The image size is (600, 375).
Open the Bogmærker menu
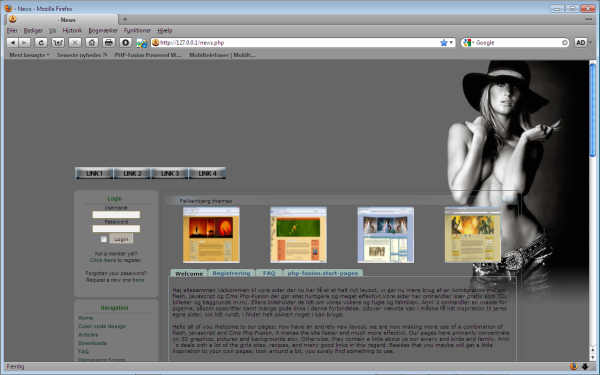pyautogui.click(x=103, y=31)
